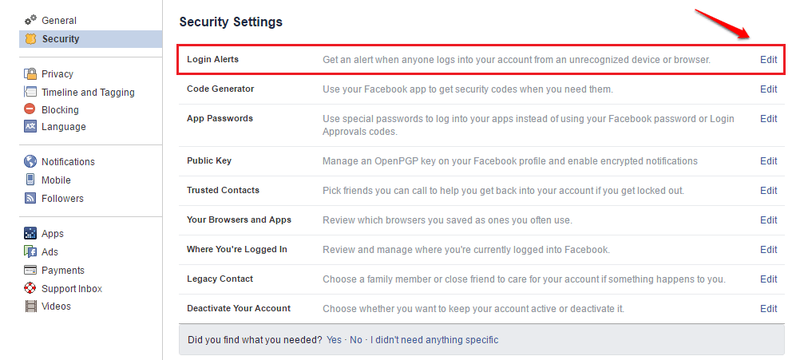Open Support Inbox

[71, 289]
